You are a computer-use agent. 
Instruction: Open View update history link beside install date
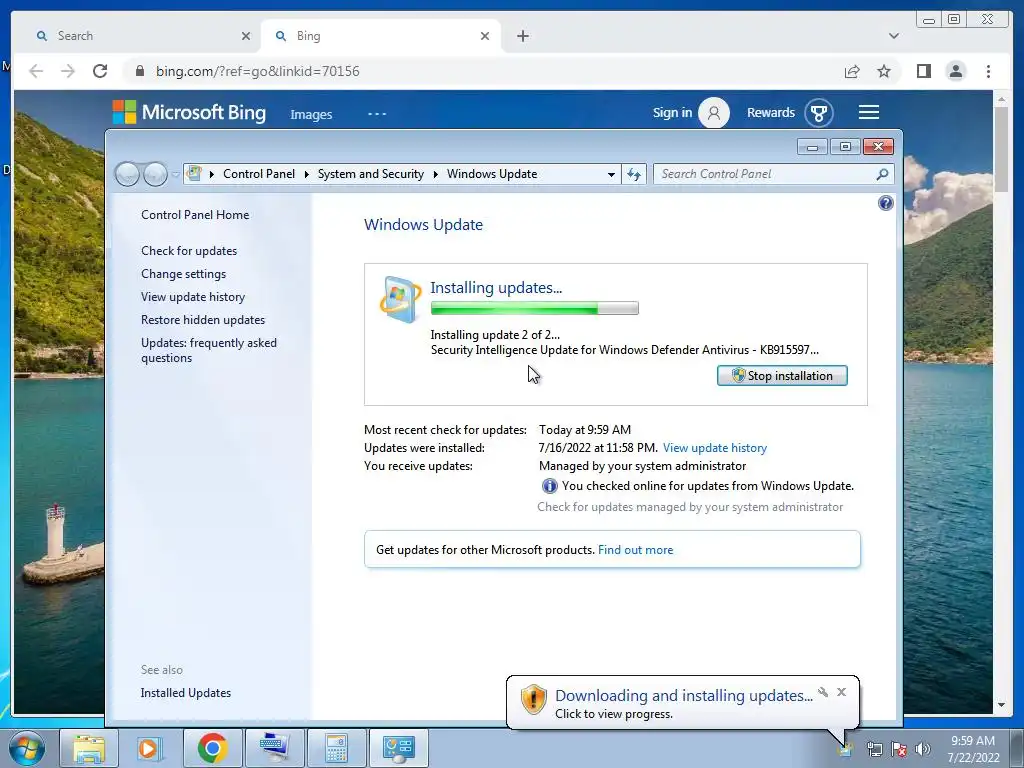point(714,448)
